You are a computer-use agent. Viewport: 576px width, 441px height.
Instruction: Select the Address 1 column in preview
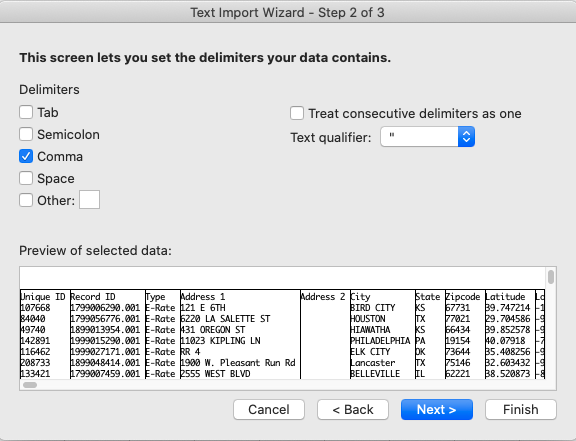[240, 334]
